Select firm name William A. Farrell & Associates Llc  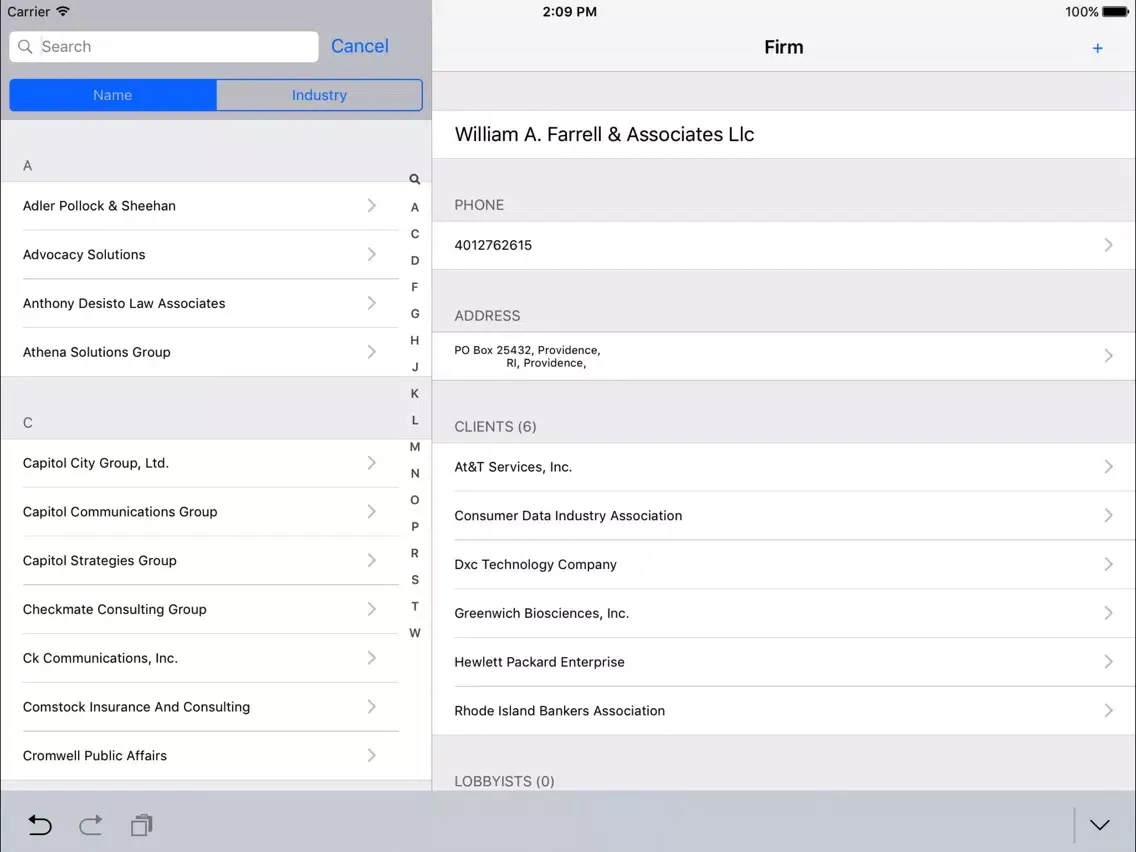604,134
